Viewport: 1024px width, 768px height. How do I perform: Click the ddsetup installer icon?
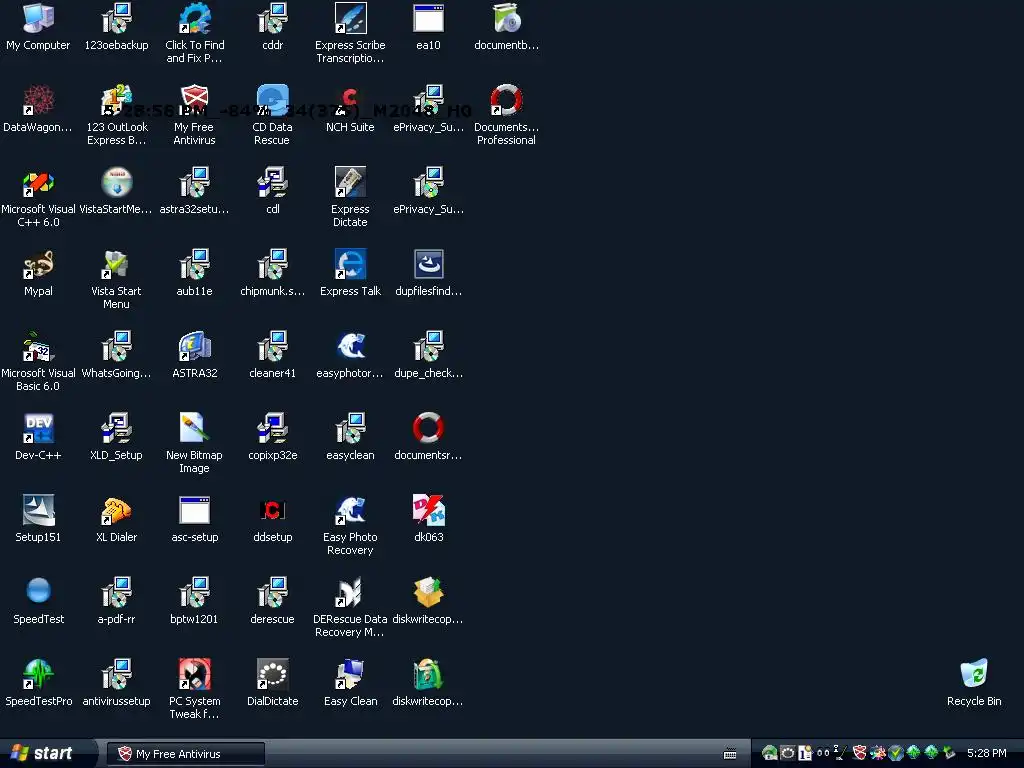(x=272, y=519)
